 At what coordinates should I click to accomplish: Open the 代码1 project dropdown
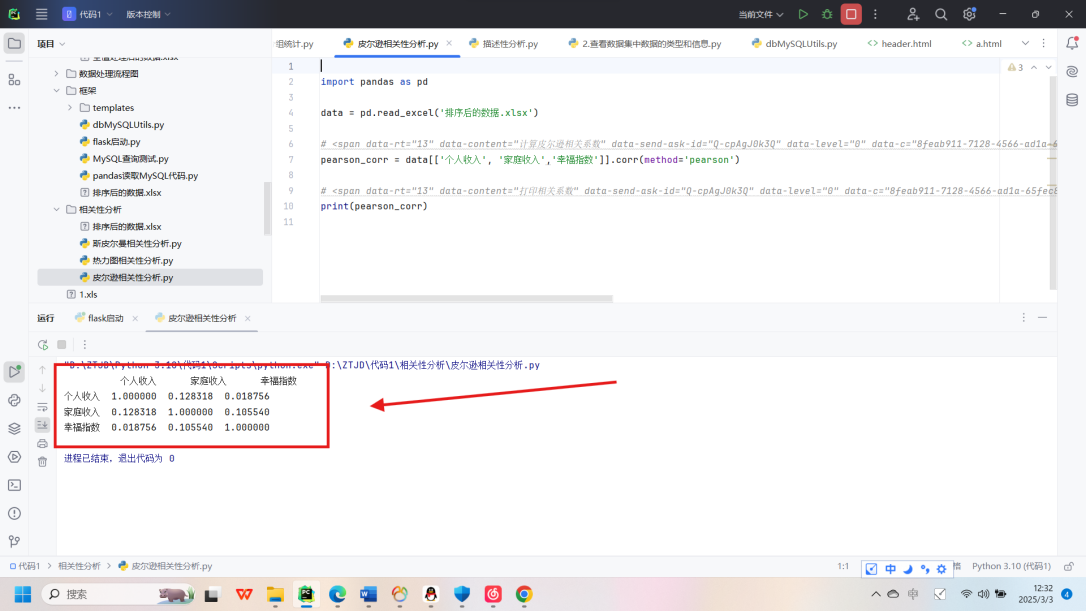point(87,14)
